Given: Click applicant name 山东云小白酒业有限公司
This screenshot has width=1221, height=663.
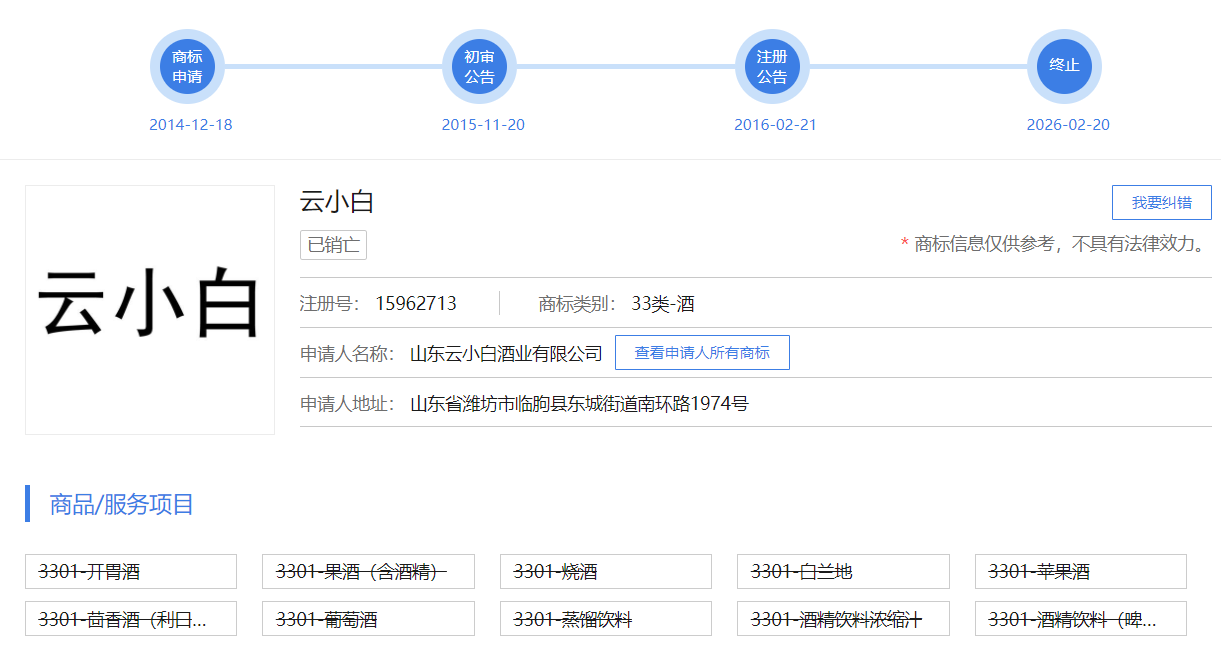Looking at the screenshot, I should coord(506,353).
